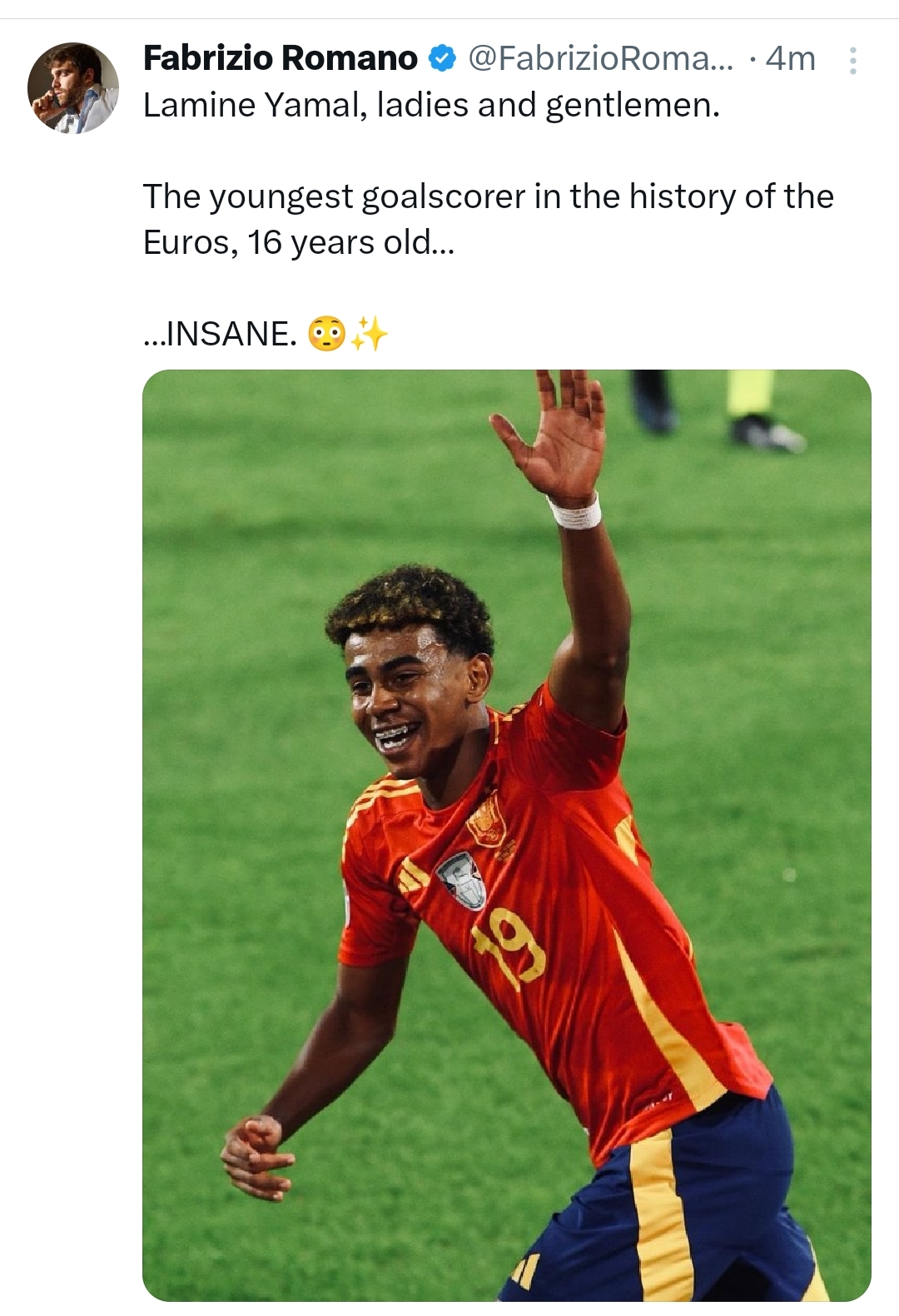
Task: Click the Euro badge on jersey chest
Action: tap(462, 881)
